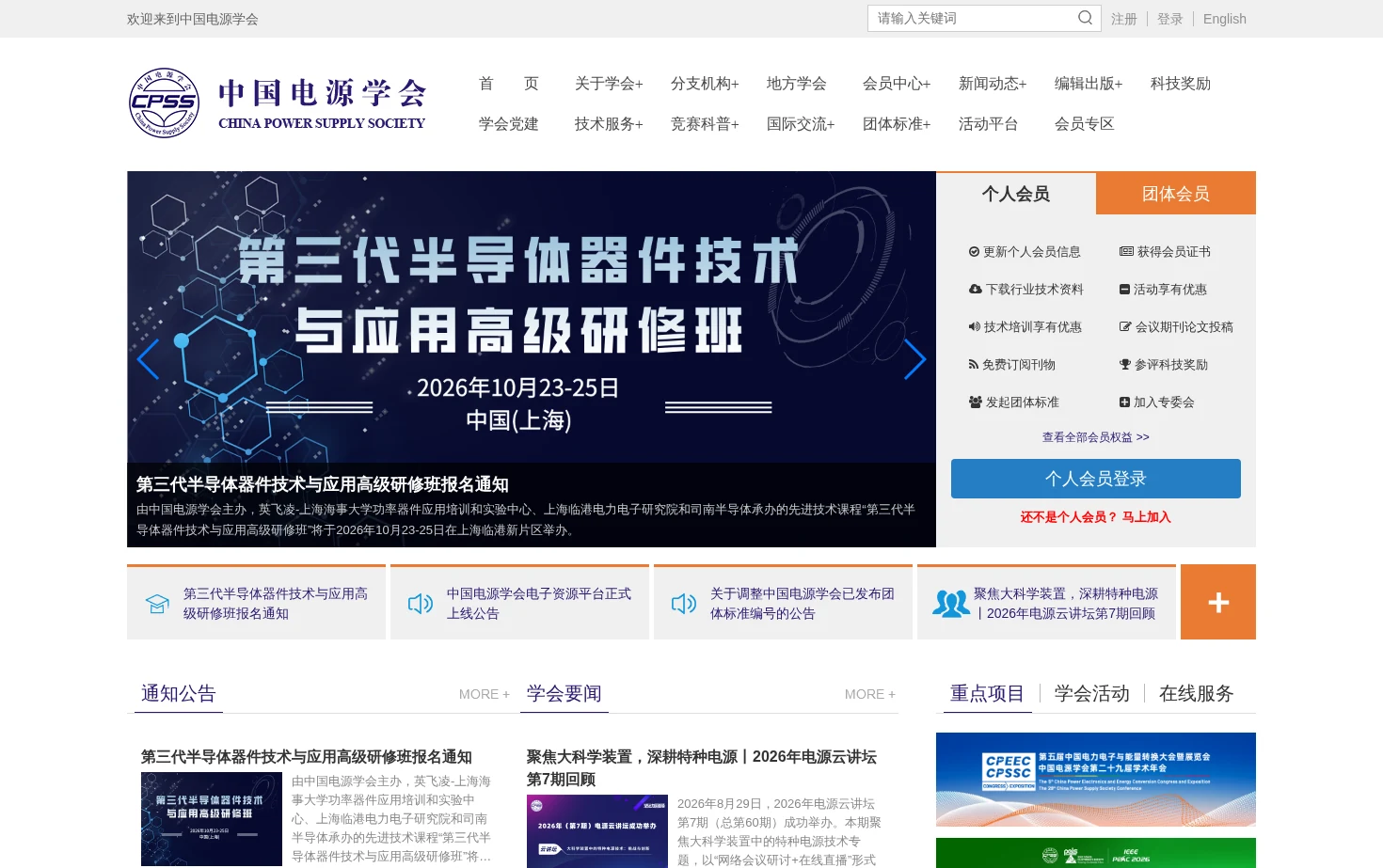Viewport: 1383px width, 868px height.
Task: Click the 个人会员登录 button
Action: pyautogui.click(x=1096, y=479)
